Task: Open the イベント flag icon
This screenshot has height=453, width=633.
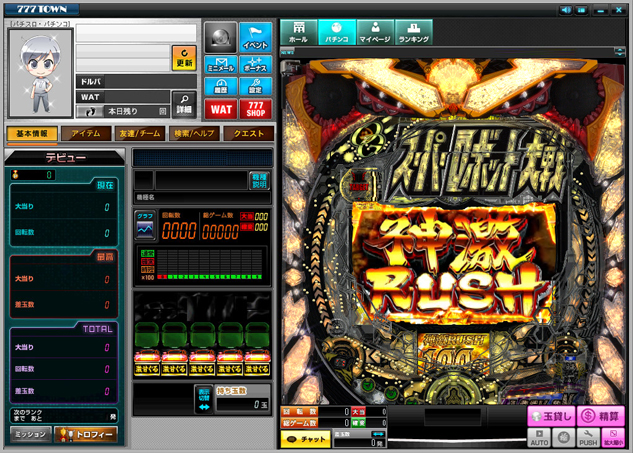Action: [256, 38]
